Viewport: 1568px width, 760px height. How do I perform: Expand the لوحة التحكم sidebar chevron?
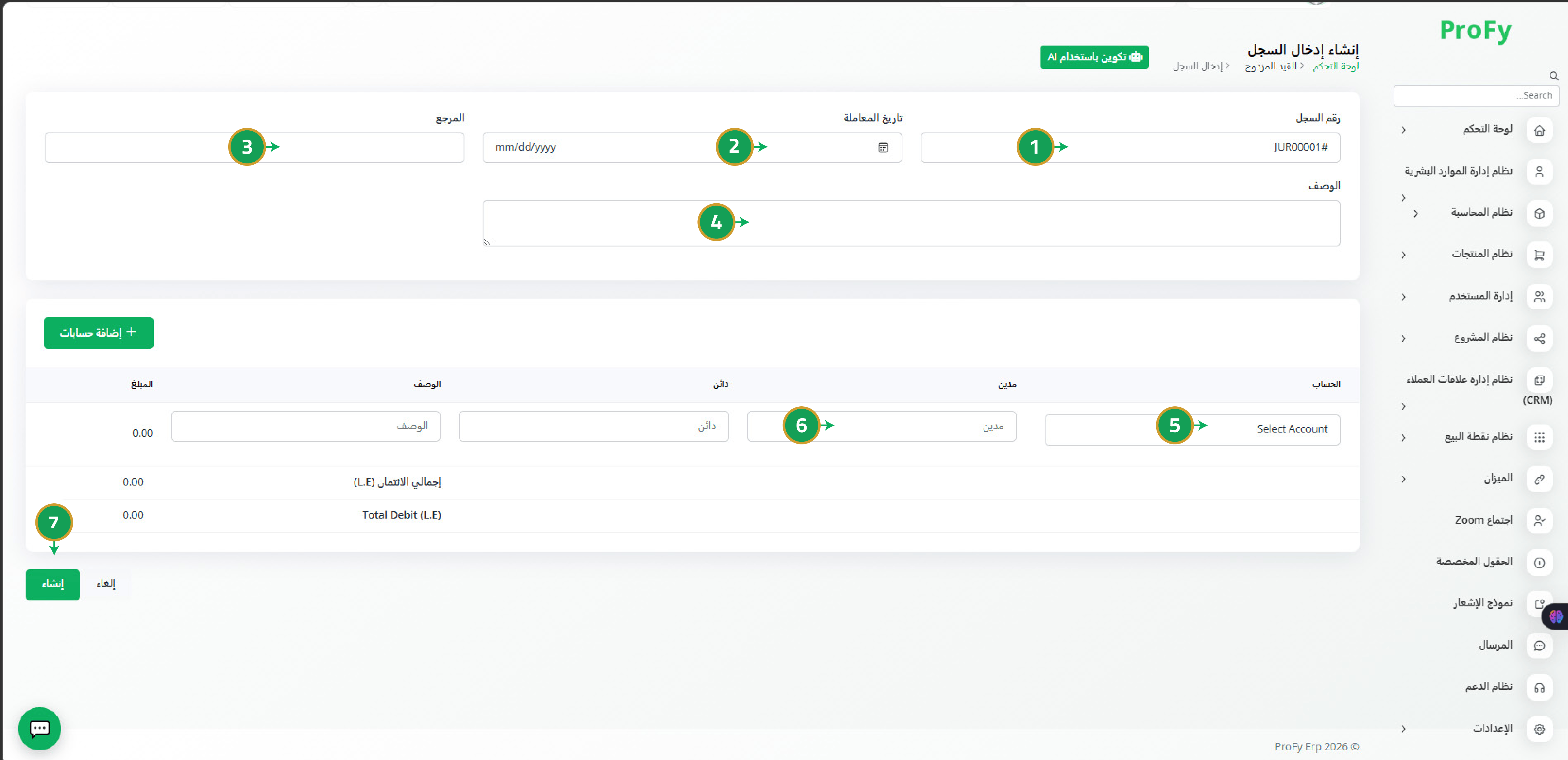[x=1403, y=130]
